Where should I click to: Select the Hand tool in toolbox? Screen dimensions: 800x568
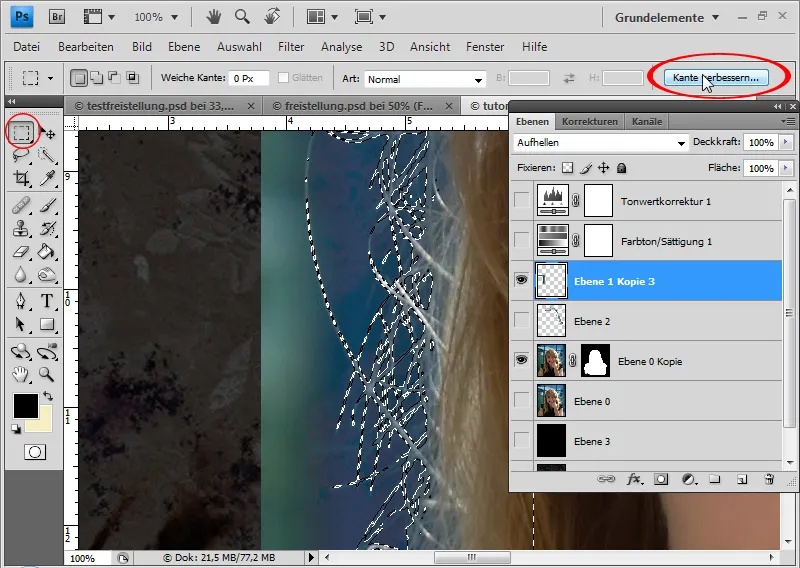pyautogui.click(x=21, y=375)
